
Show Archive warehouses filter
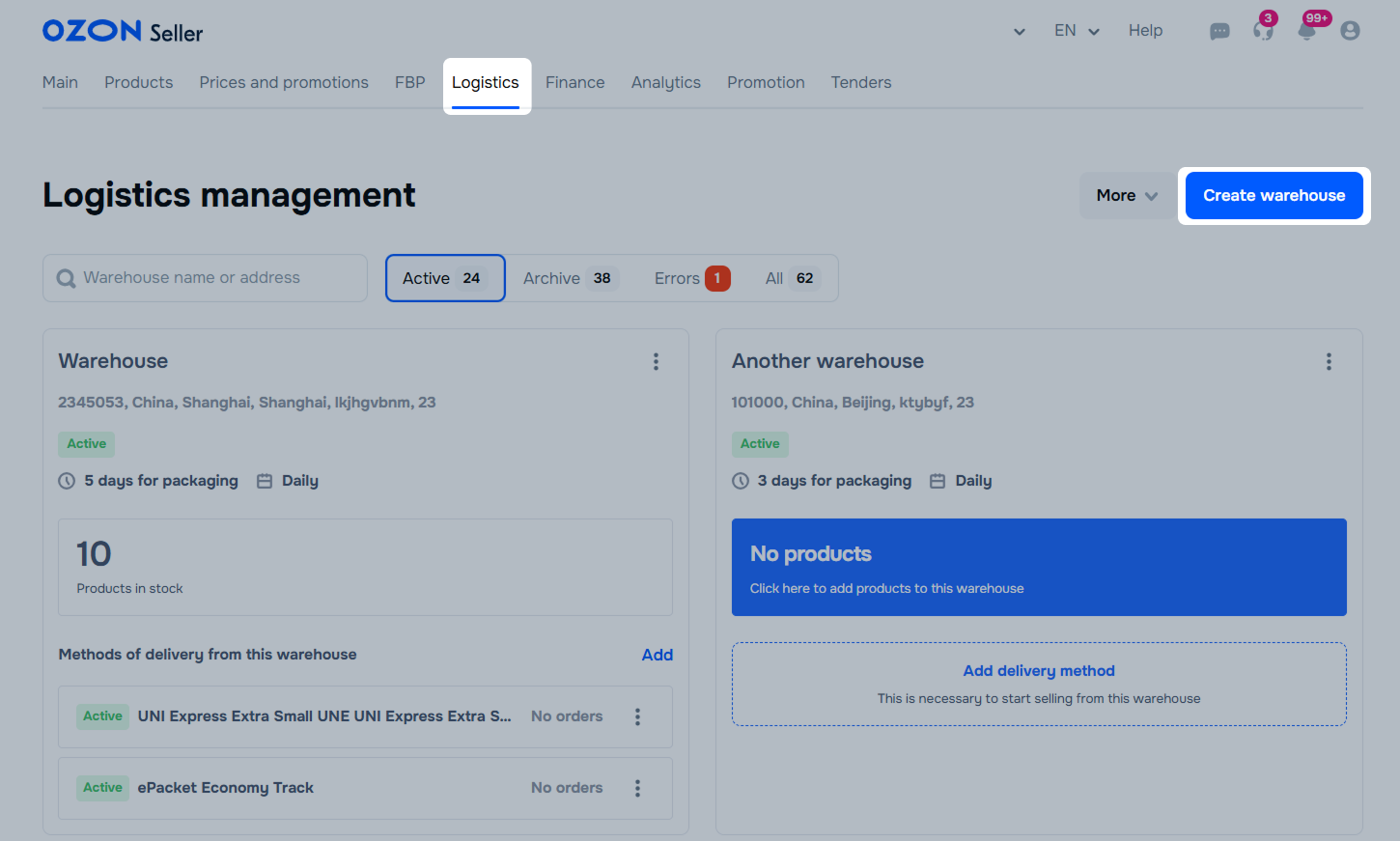tap(571, 278)
